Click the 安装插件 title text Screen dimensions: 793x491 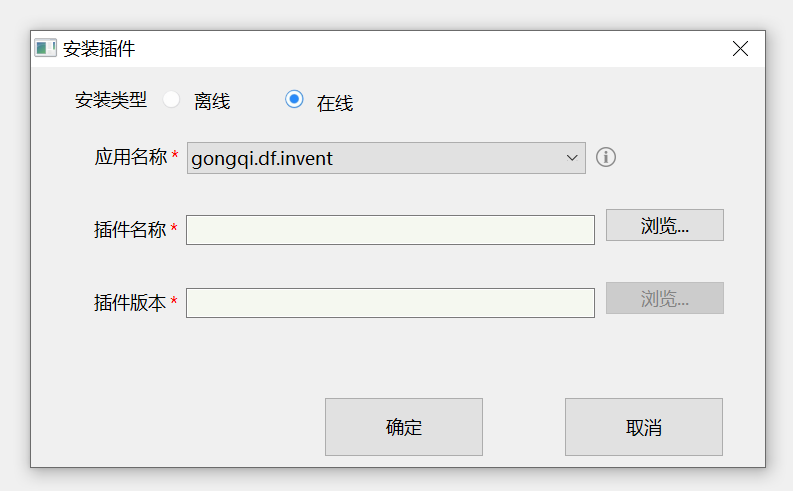click(99, 48)
